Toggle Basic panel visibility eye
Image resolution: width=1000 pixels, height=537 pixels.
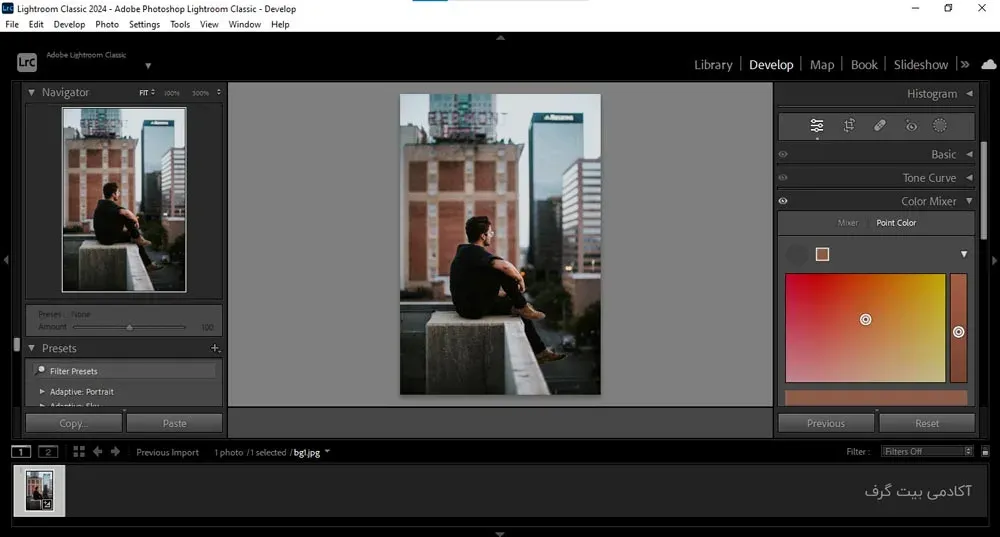[783, 154]
